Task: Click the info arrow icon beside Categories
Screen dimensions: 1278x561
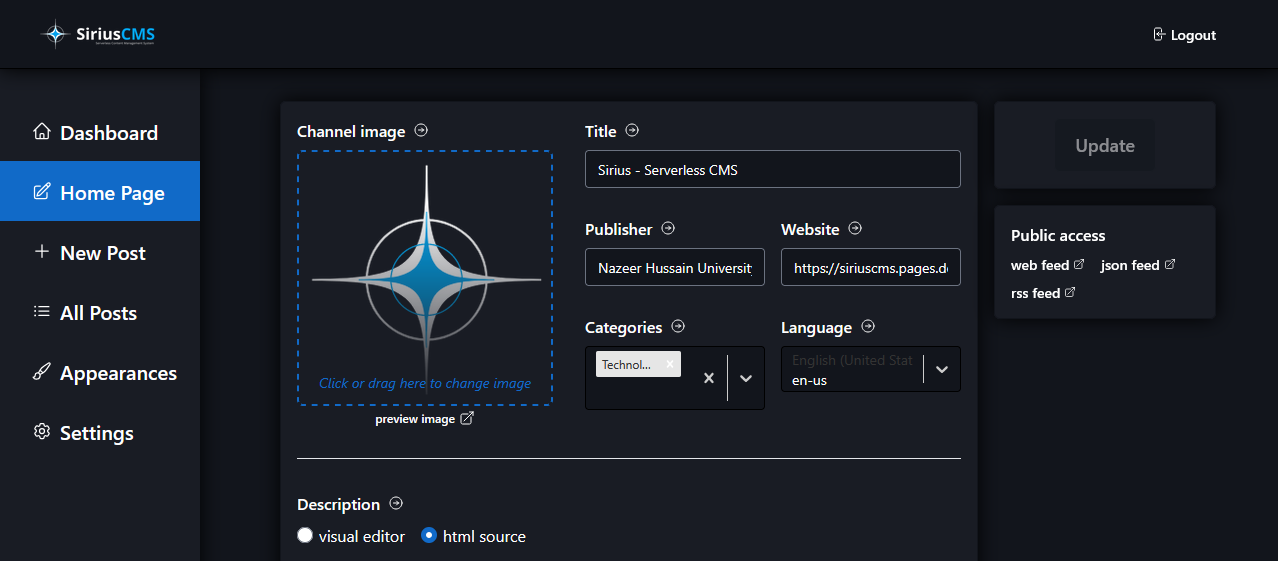Action: [678, 326]
